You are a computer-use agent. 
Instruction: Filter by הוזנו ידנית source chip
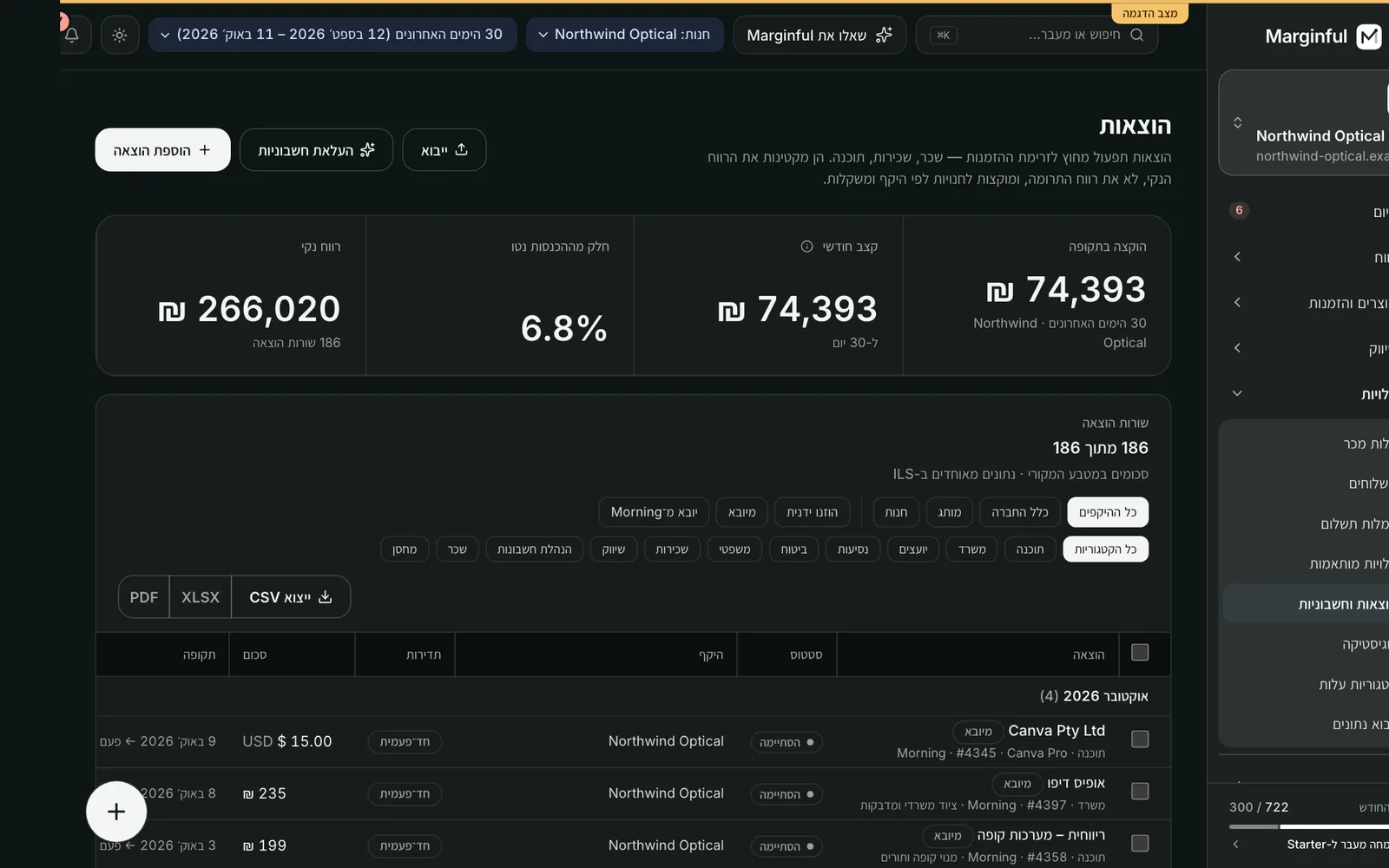(812, 512)
